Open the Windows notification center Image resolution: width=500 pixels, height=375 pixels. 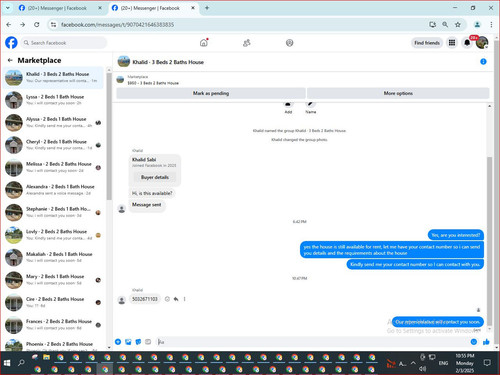(487, 363)
